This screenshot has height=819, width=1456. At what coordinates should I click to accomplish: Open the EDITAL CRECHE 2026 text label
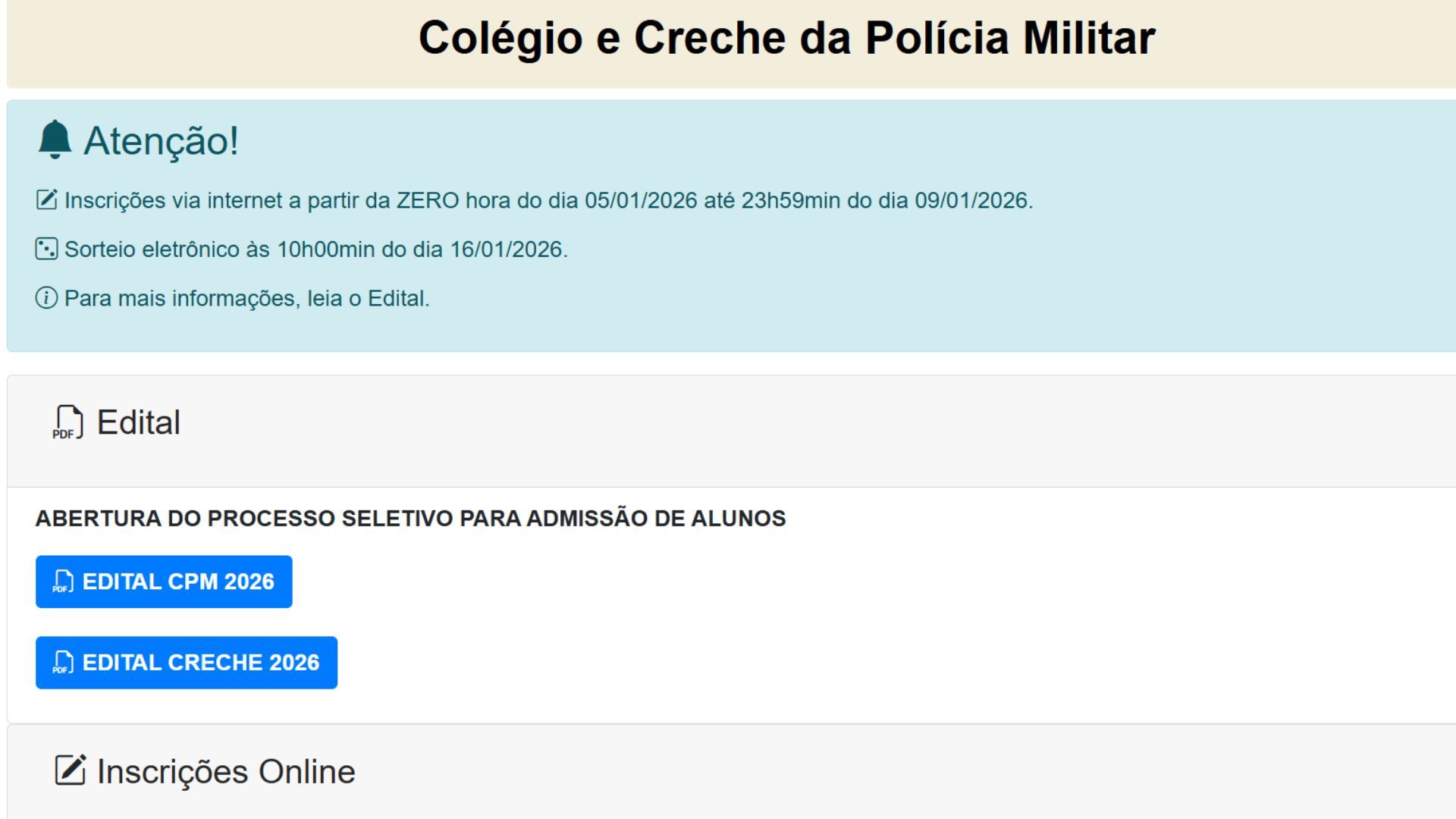point(201,663)
